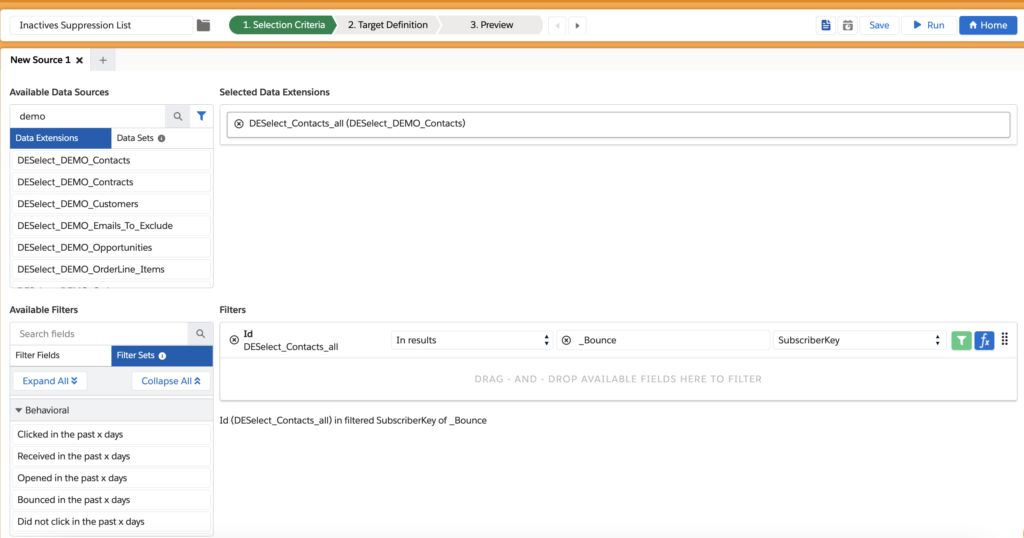Screen dimensions: 1024x538
Task: Click the blue funnel filter icon for data sources
Action: [x=201, y=116]
